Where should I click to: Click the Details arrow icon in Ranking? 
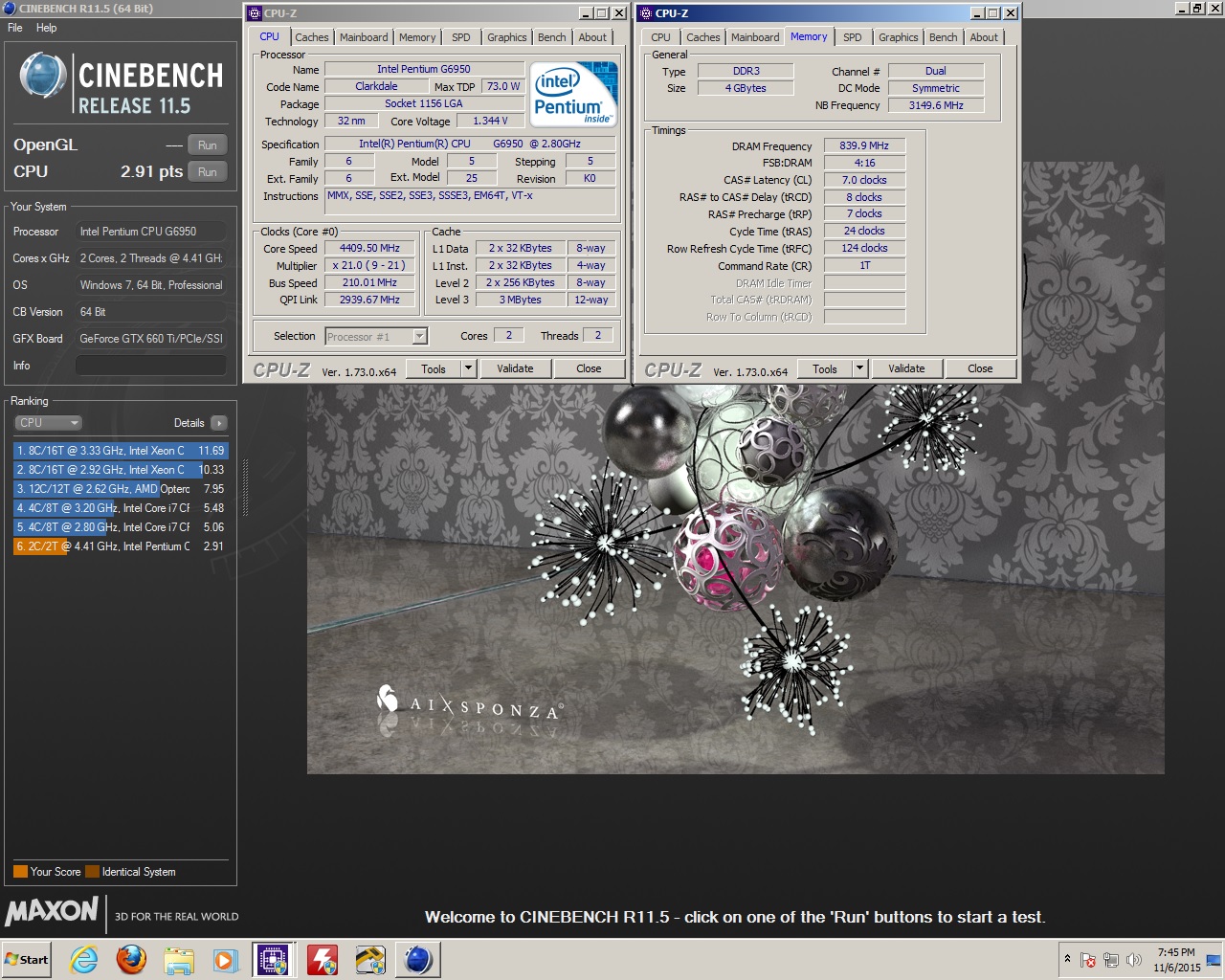218,423
